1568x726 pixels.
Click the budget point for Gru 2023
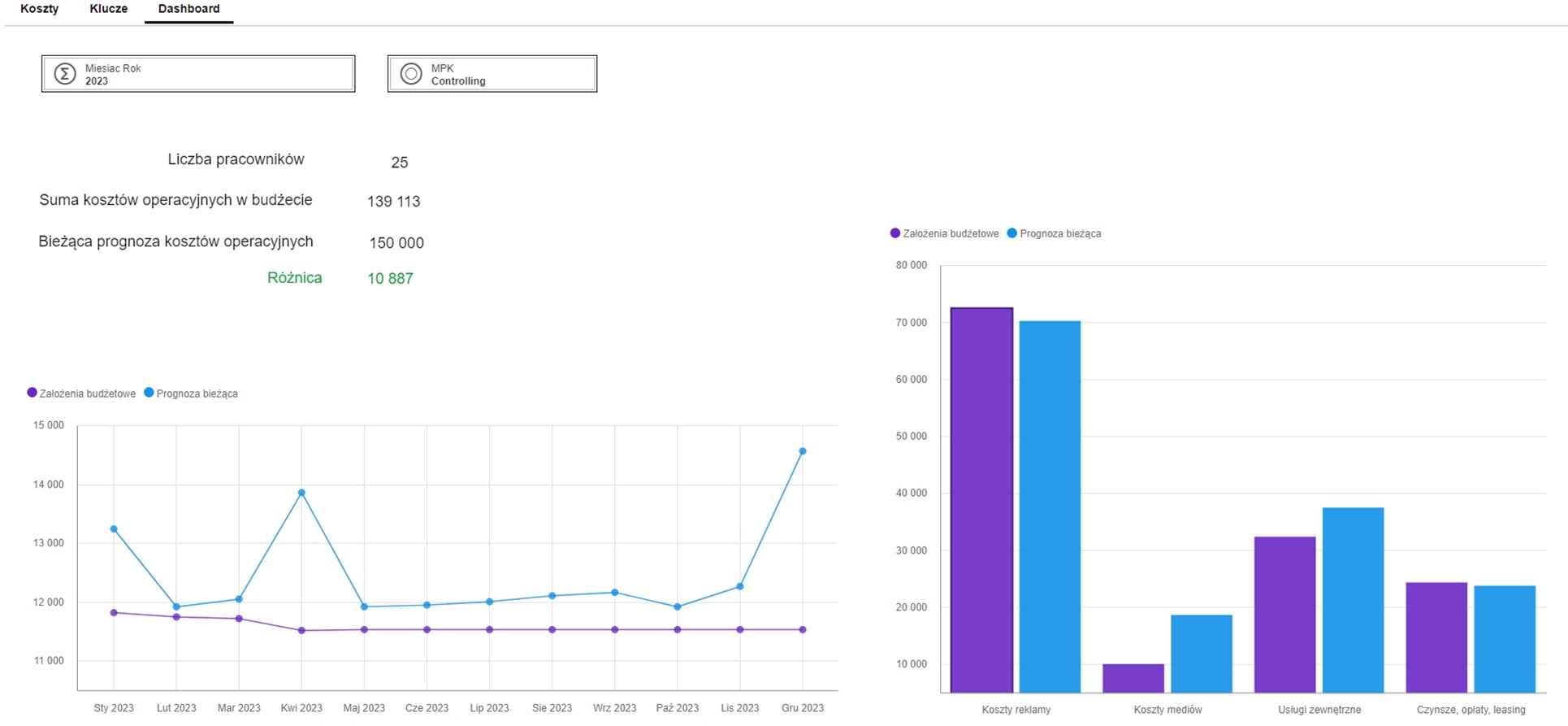click(803, 629)
